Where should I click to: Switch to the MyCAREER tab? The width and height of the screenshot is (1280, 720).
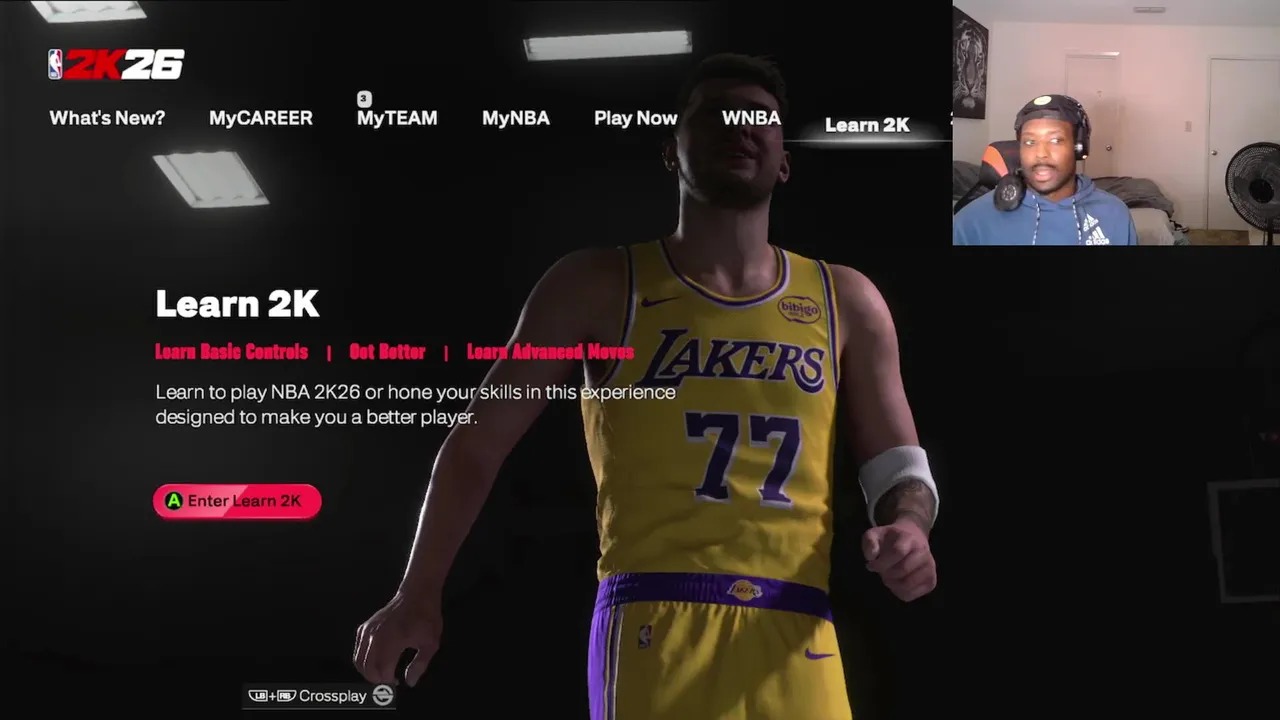261,118
